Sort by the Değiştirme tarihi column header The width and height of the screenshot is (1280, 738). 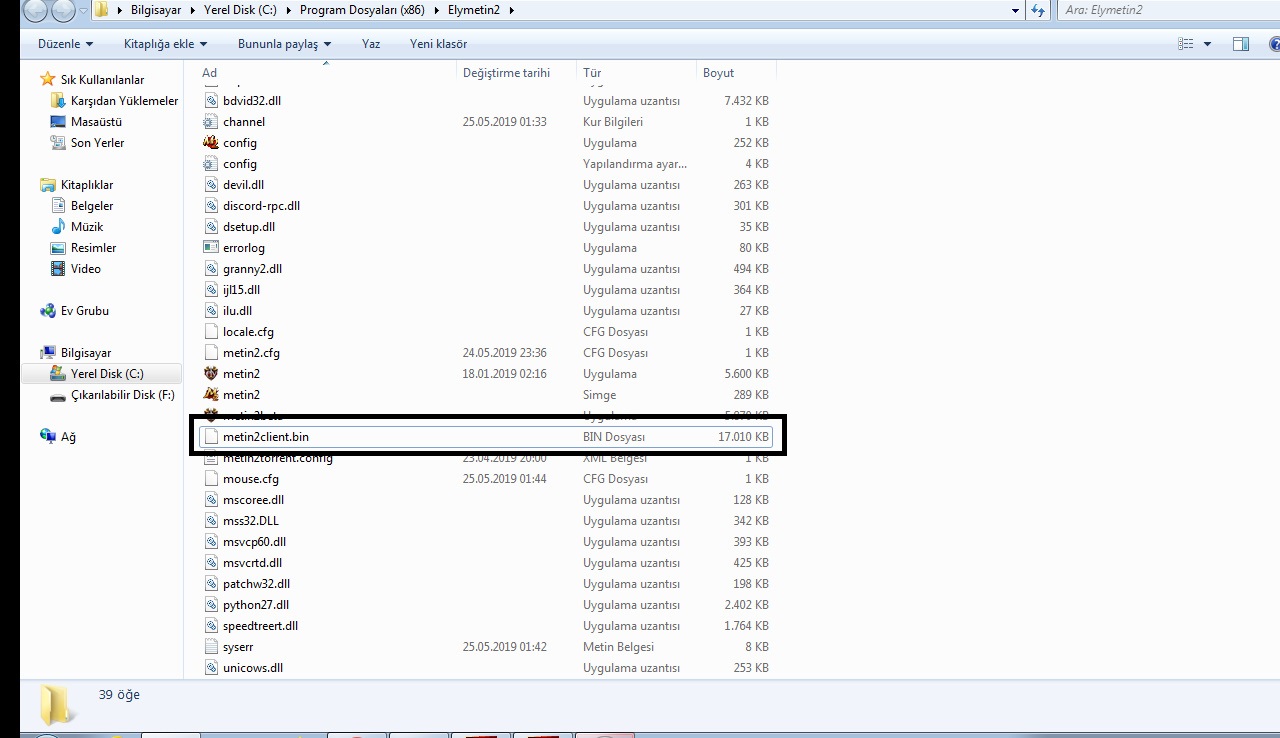click(x=506, y=73)
